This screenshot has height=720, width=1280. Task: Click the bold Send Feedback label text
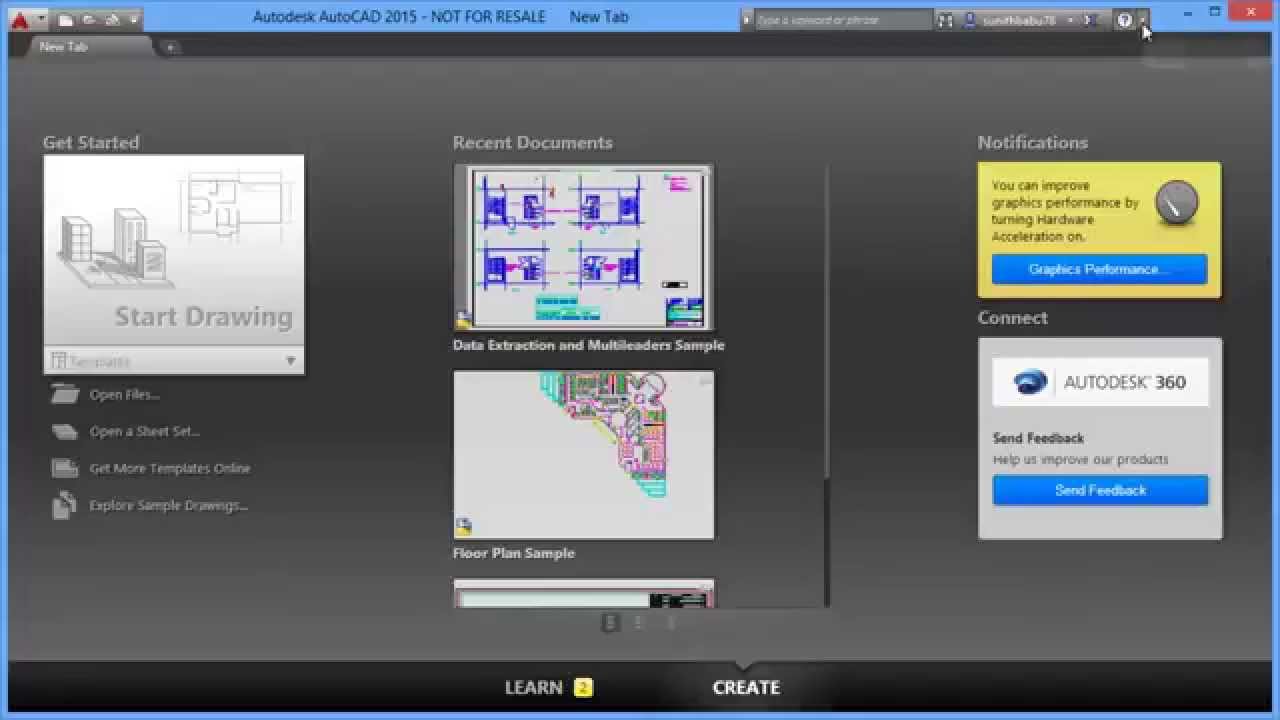[x=1038, y=438]
